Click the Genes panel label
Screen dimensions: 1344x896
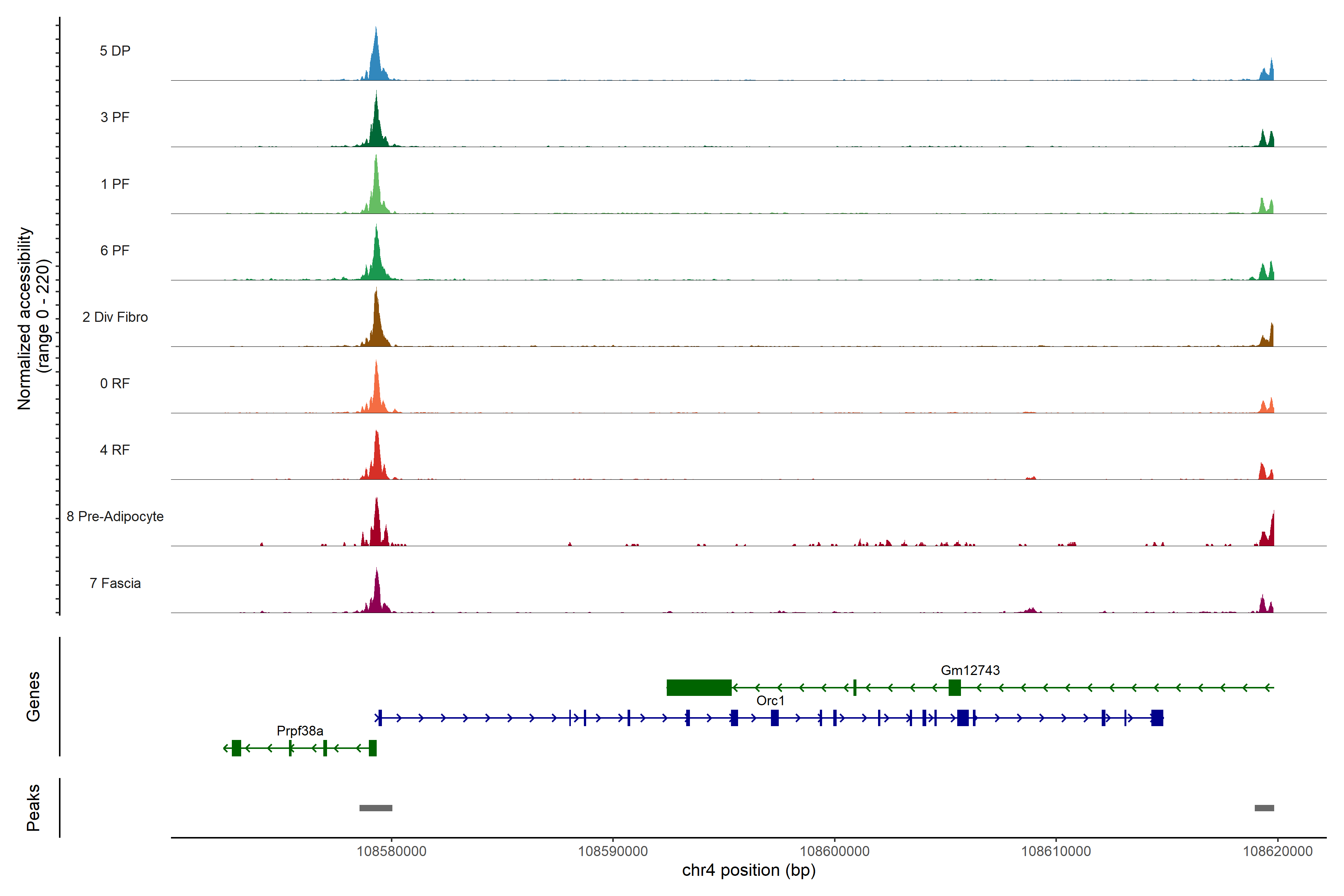[33, 697]
